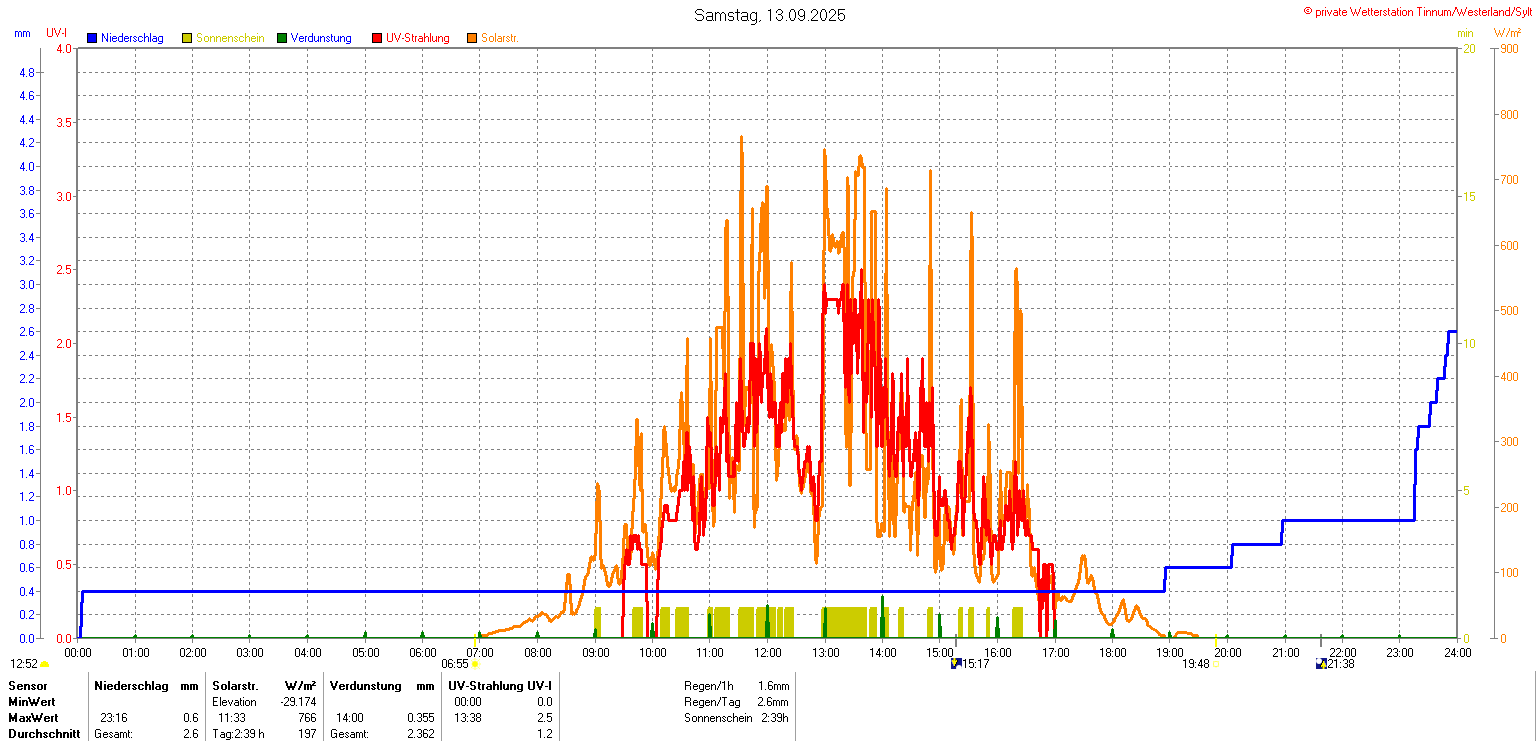Click the orange Solarstr. color swatch
1536x741 pixels.
472,38
